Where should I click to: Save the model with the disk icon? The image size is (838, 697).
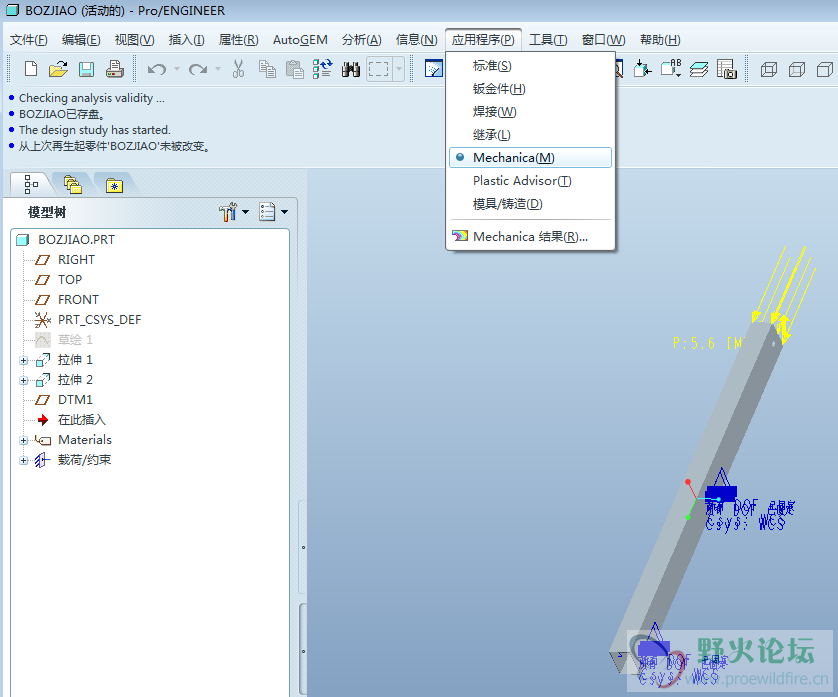(x=86, y=69)
